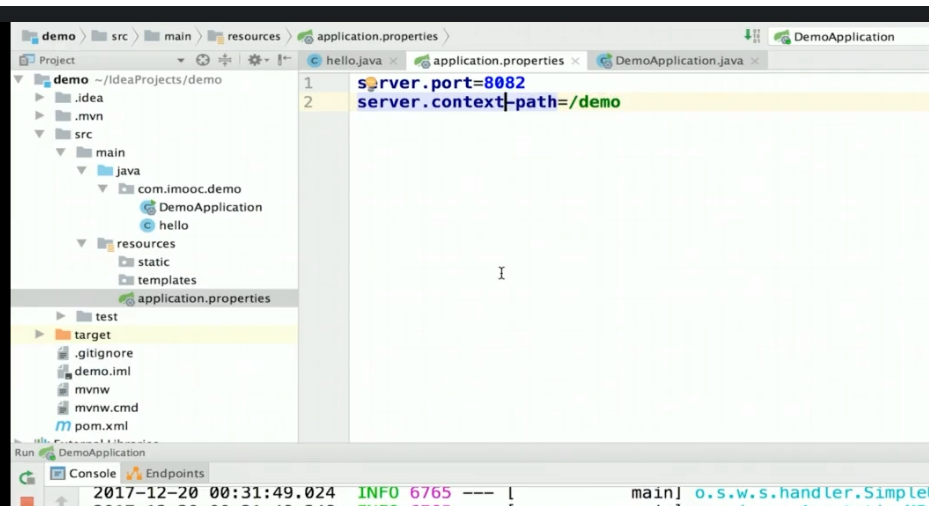Select the .gitignore file

coord(103,353)
